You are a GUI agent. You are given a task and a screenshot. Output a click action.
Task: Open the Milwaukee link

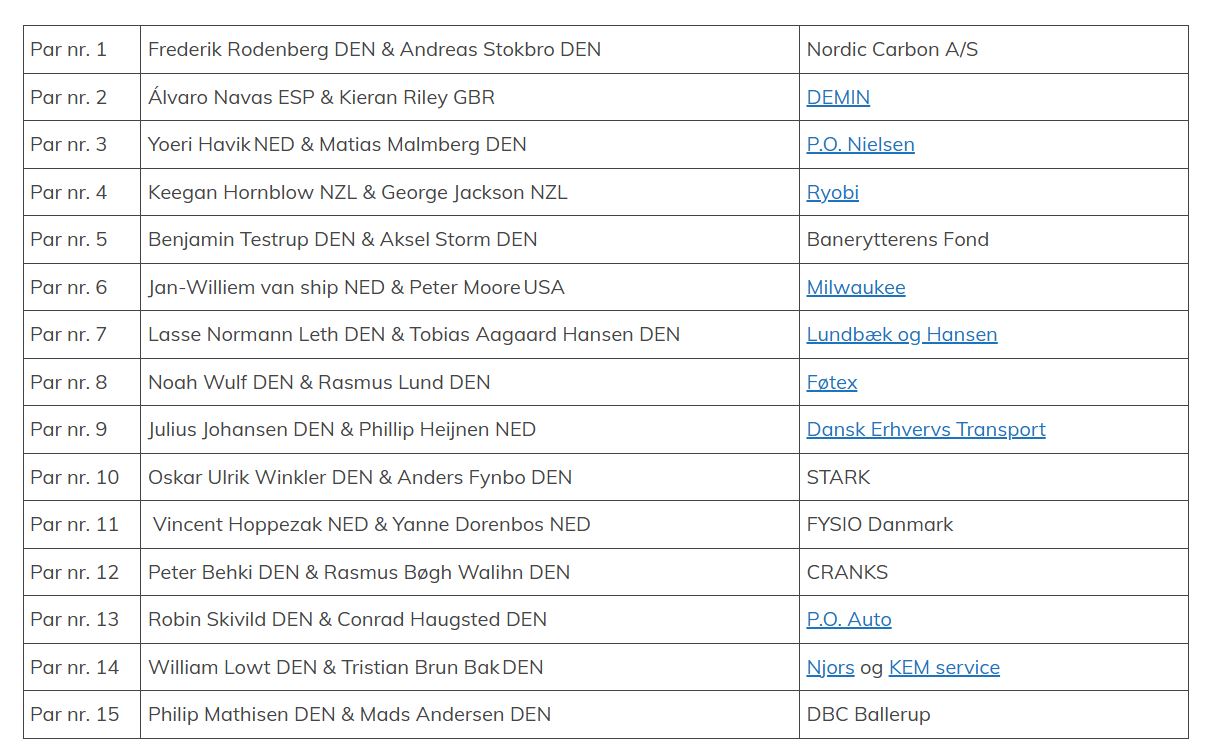tap(855, 288)
